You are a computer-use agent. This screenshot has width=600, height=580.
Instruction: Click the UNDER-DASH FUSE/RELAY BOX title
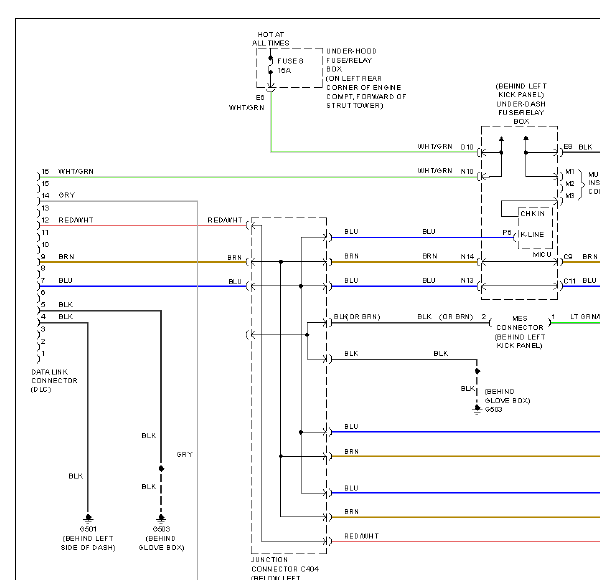click(521, 112)
